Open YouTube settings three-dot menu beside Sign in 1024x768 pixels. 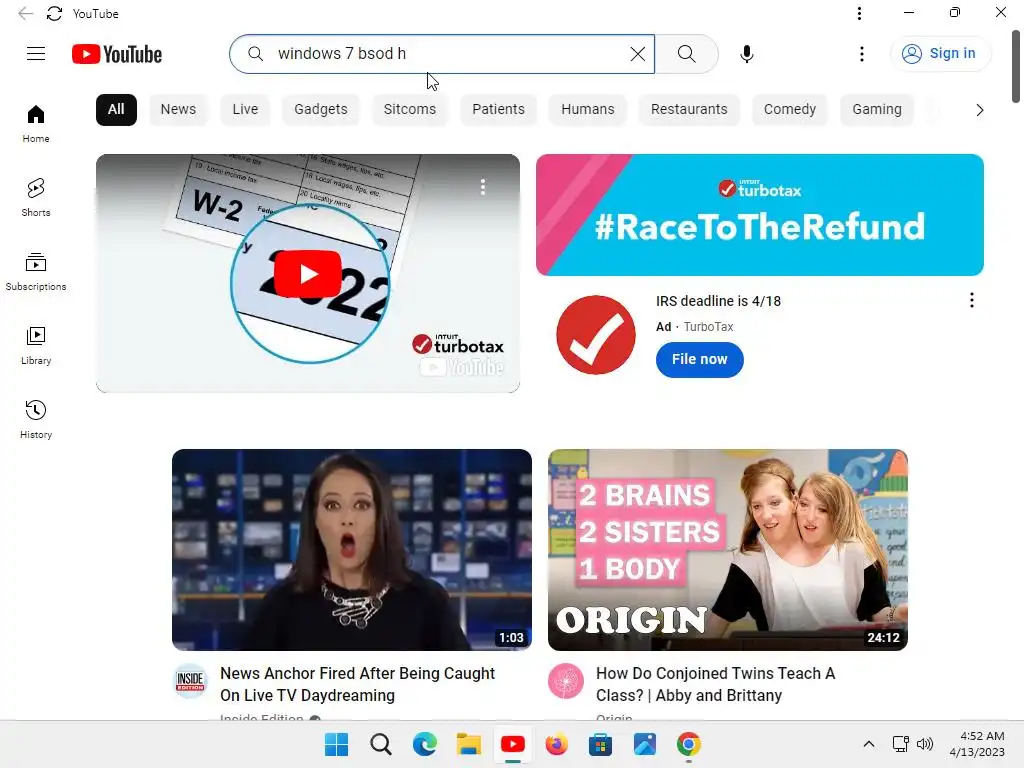[861, 54]
